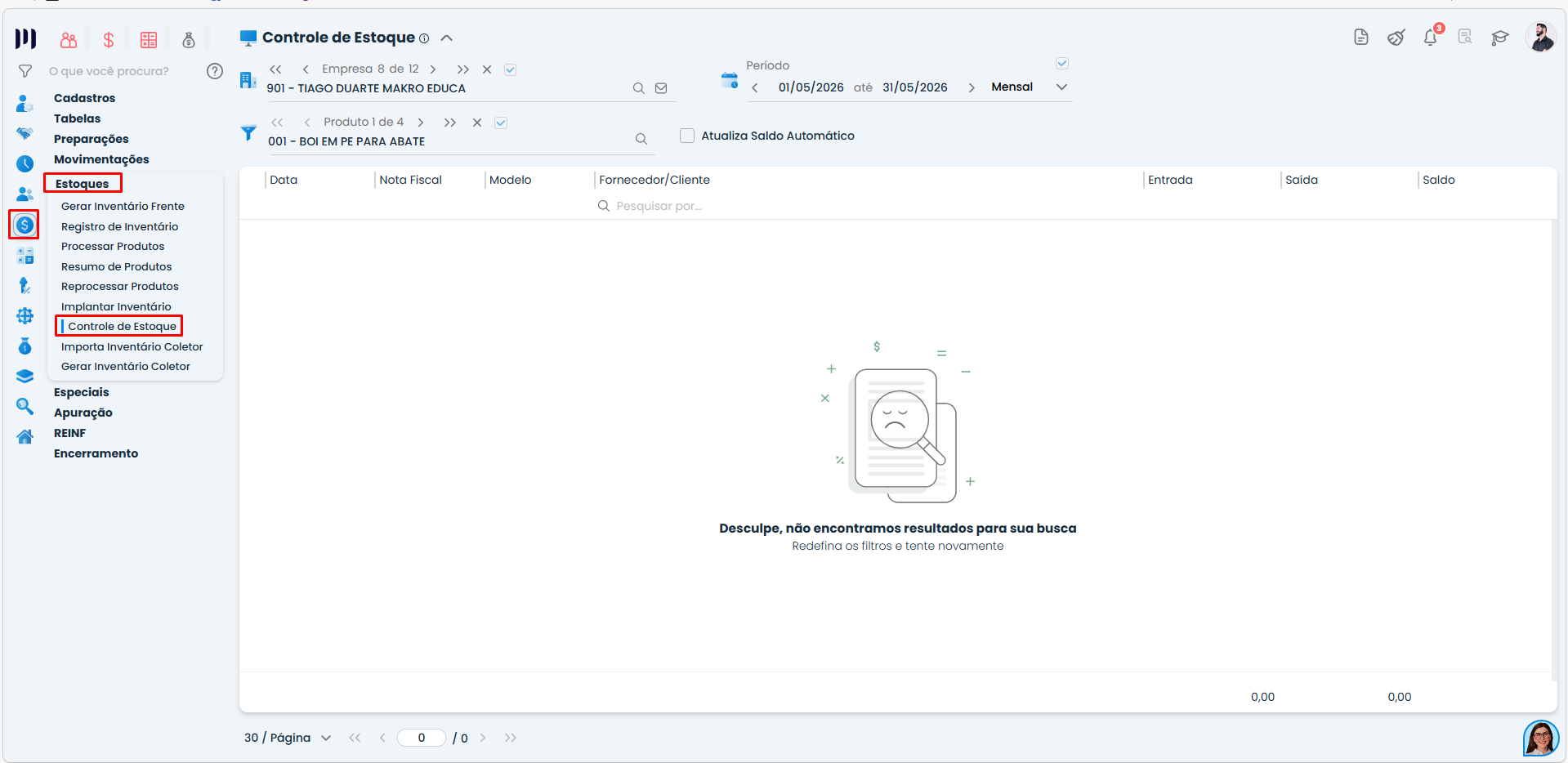Collapse the Estoques menu

(82, 184)
